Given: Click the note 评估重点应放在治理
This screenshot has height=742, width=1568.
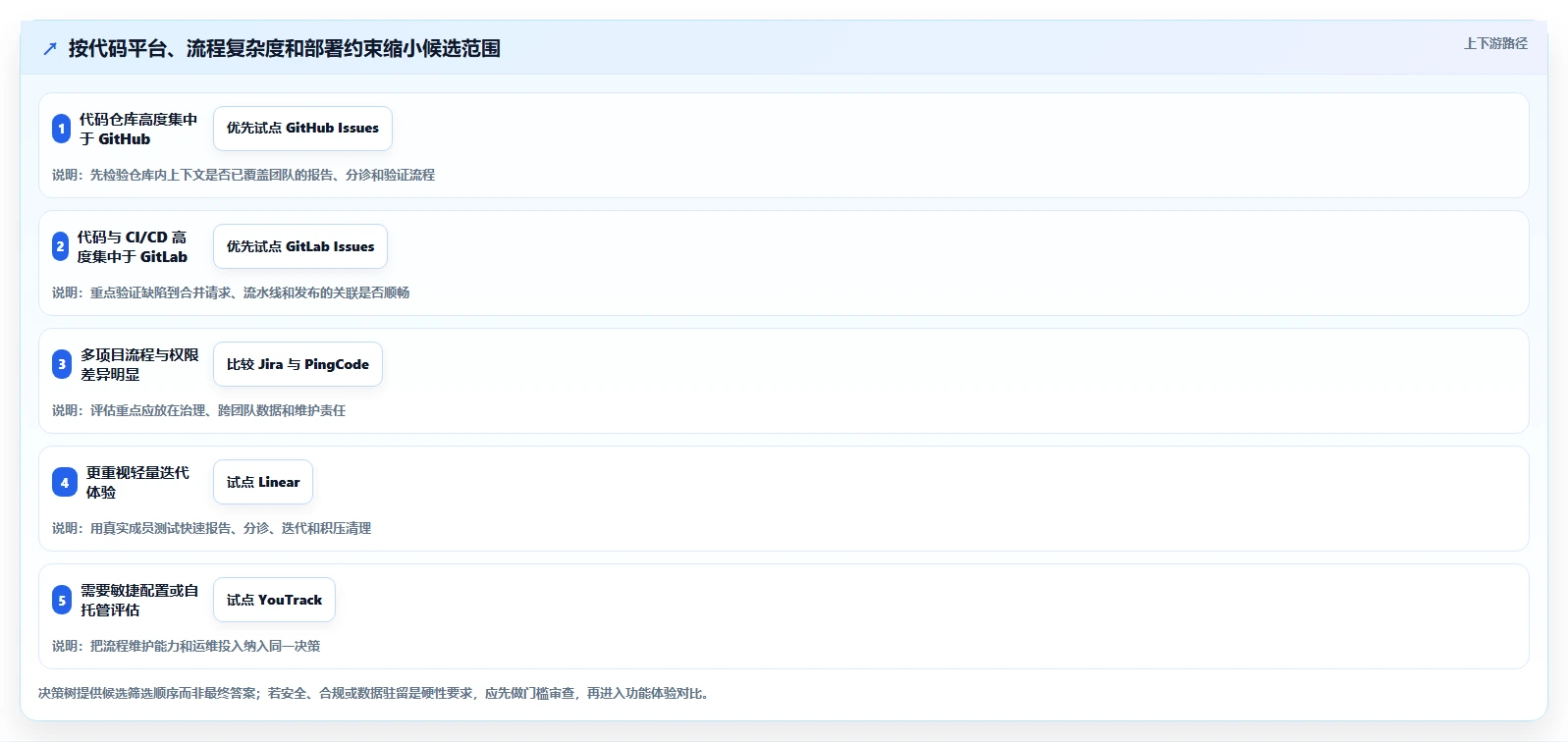Looking at the screenshot, I should (198, 410).
